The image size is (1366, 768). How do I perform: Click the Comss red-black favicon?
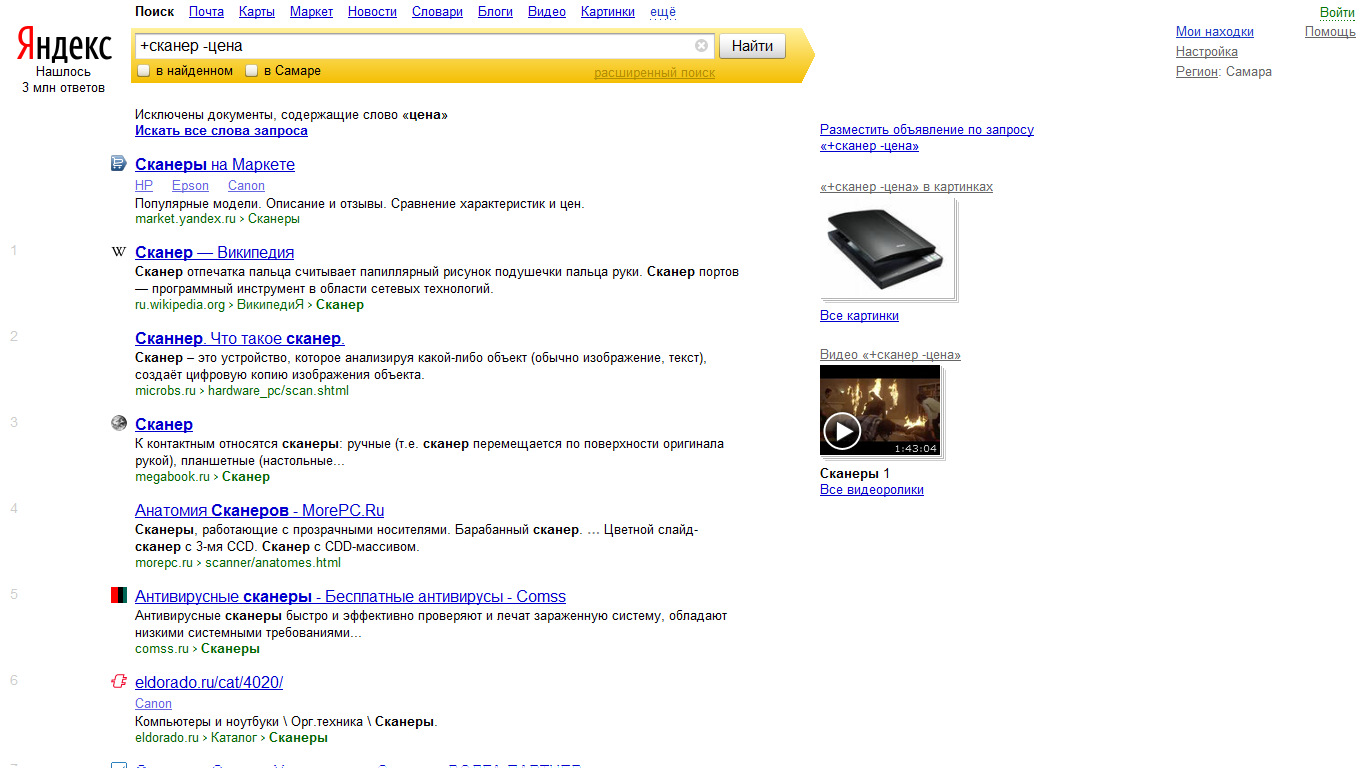coord(119,596)
